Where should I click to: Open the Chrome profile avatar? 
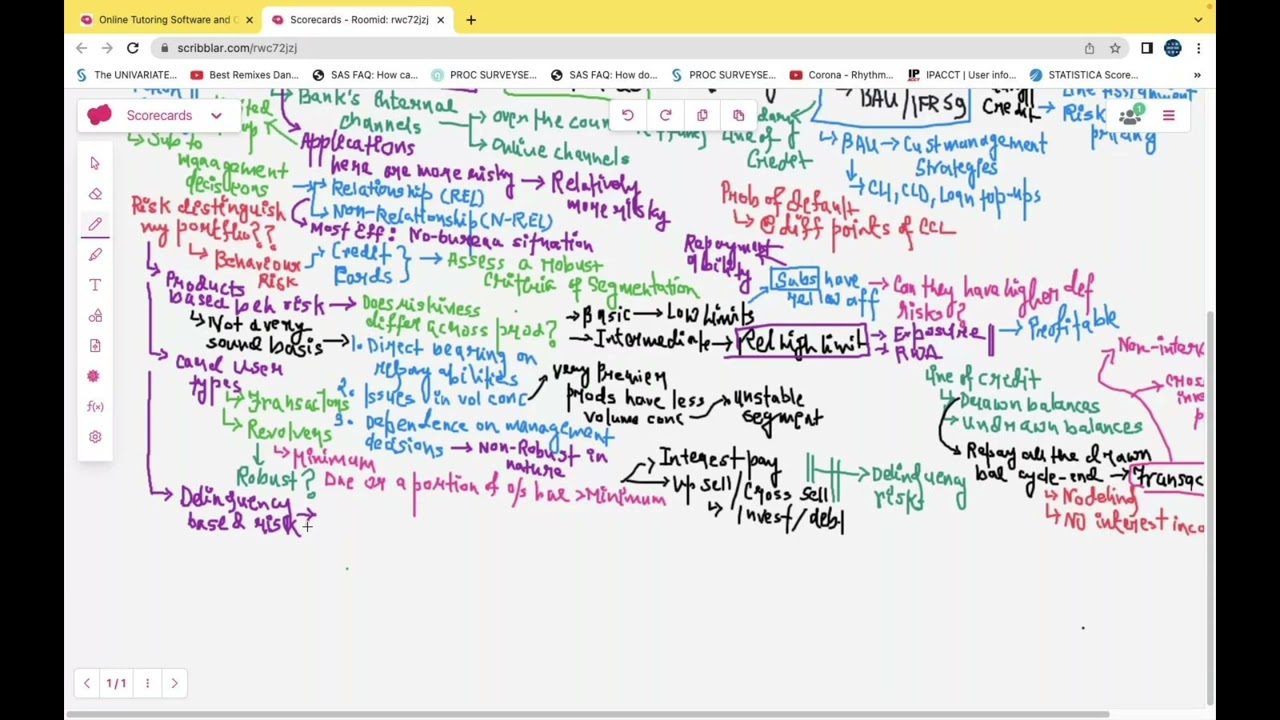click(x=1173, y=48)
